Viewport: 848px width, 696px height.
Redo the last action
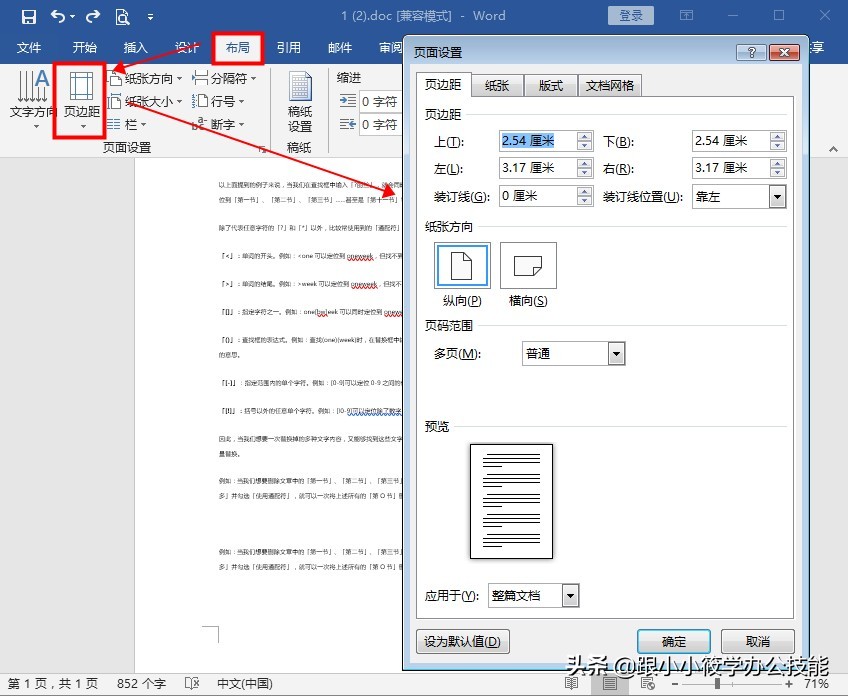(x=93, y=16)
